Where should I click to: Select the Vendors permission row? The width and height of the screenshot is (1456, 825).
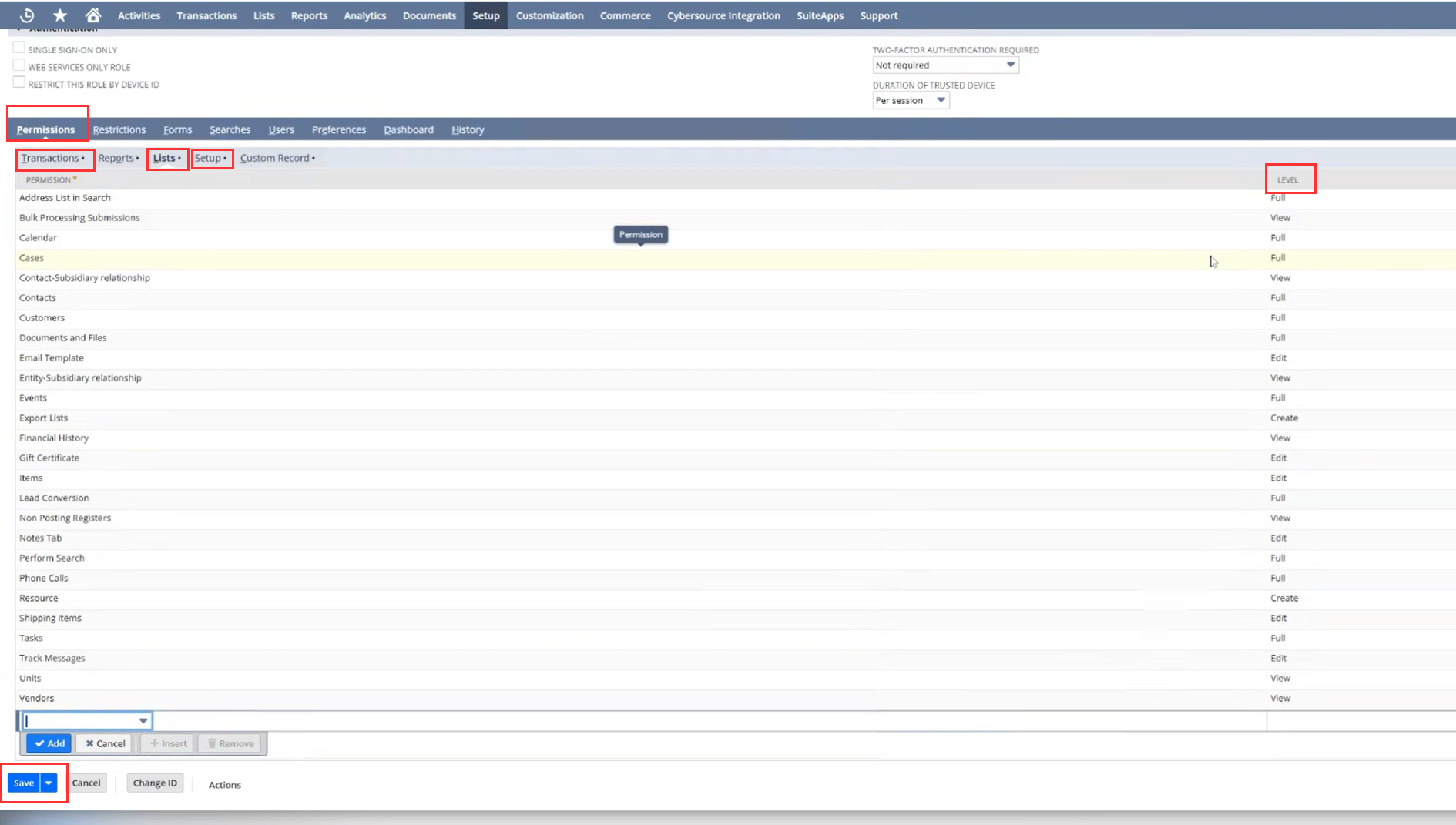point(736,699)
